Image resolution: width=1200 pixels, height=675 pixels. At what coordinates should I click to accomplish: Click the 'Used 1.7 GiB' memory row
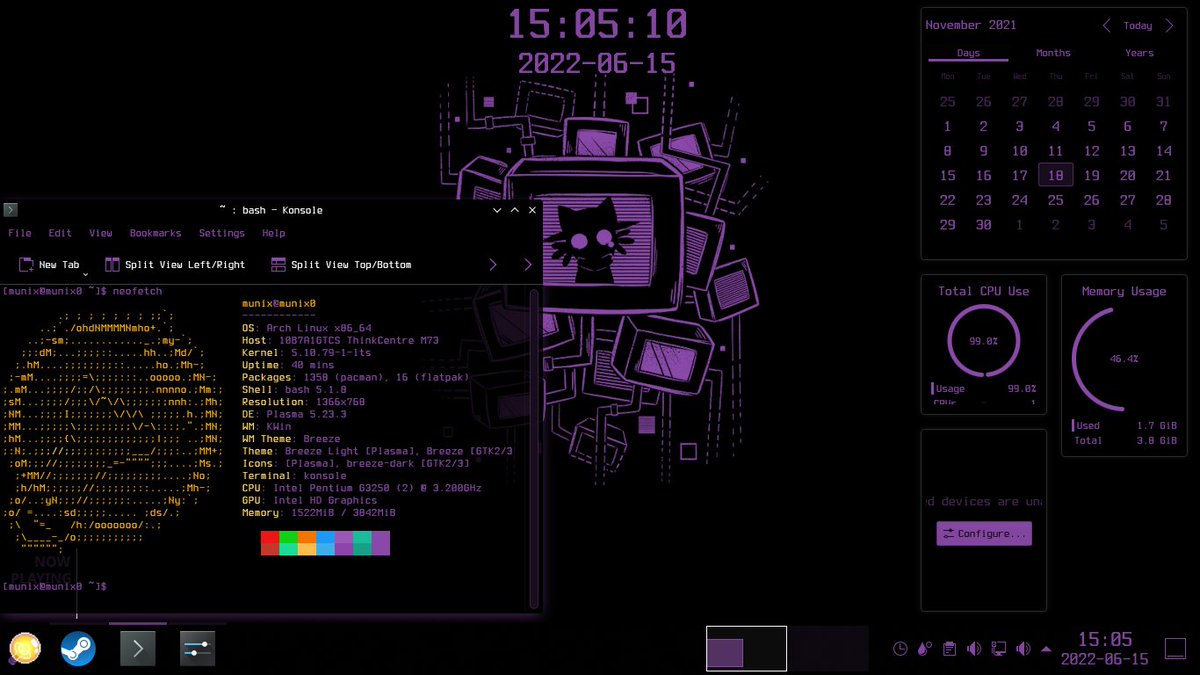tap(1124, 426)
